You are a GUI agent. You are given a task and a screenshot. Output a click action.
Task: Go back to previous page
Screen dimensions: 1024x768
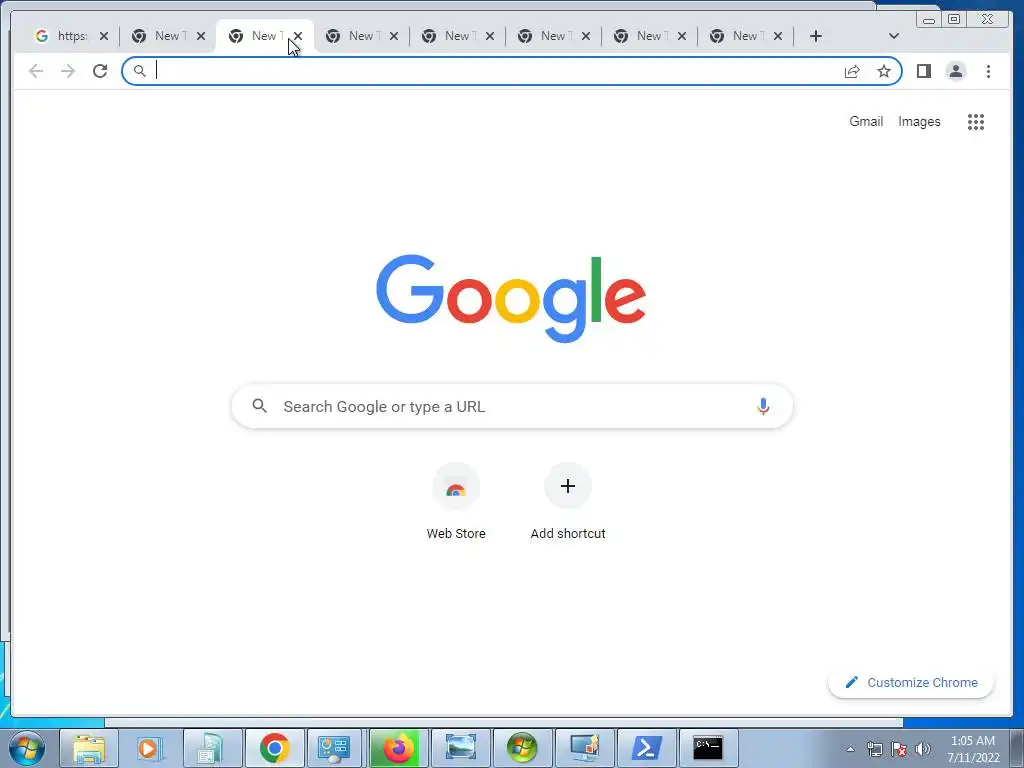tap(36, 71)
